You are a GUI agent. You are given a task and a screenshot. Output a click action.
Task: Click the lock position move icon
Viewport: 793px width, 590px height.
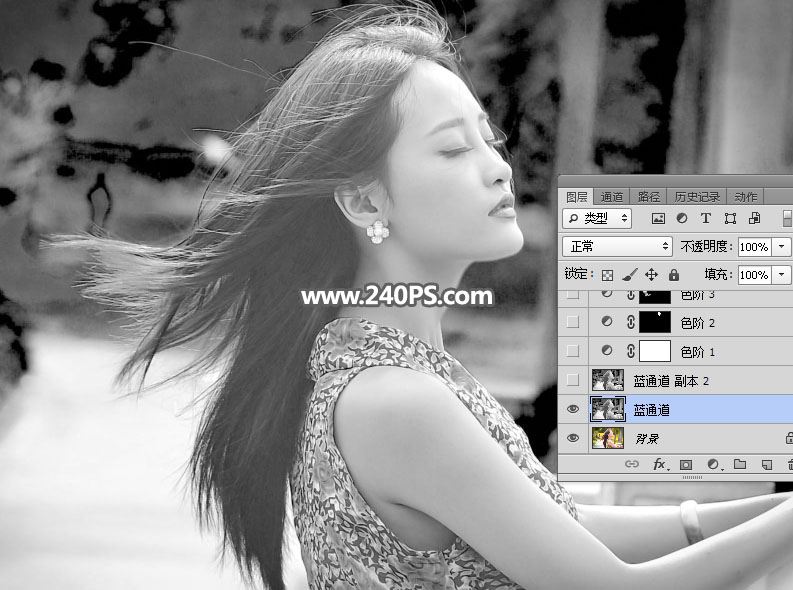[651, 275]
